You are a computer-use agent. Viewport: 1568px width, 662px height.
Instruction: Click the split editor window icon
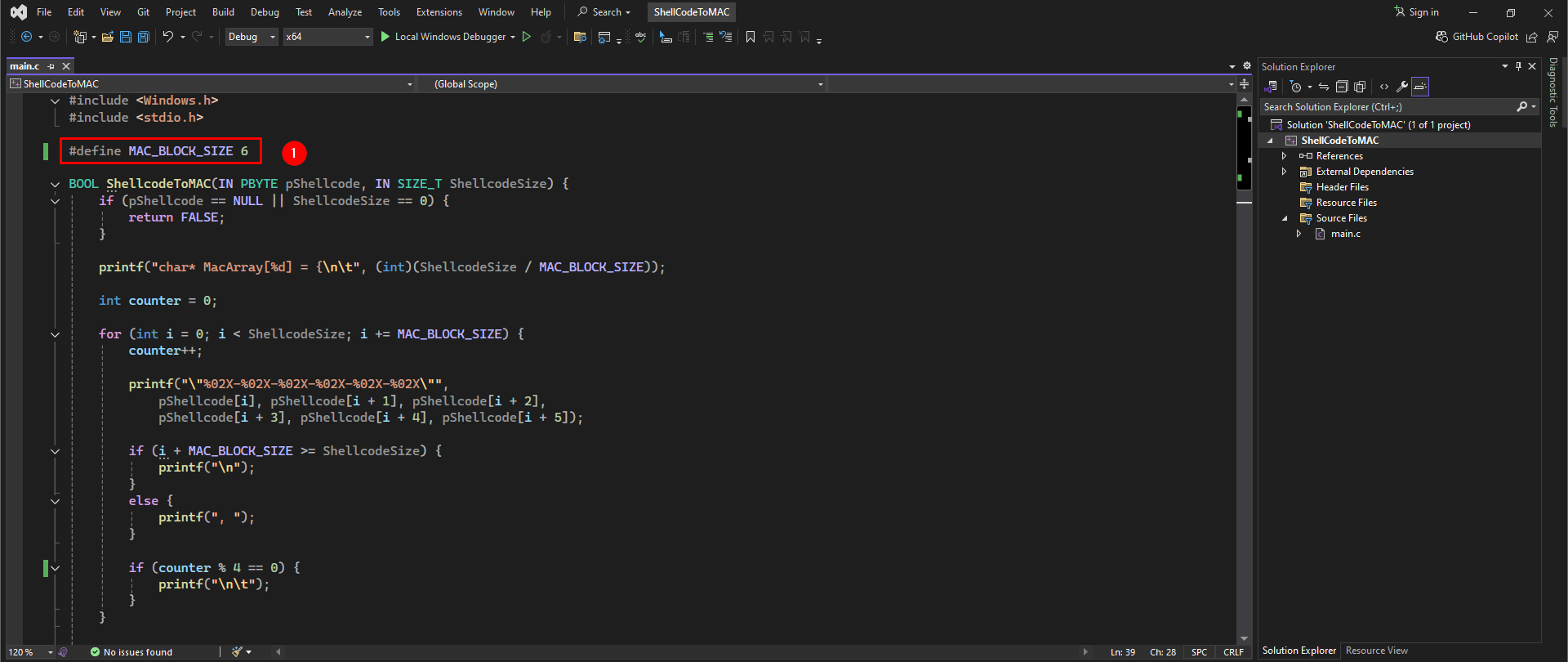(x=1244, y=84)
